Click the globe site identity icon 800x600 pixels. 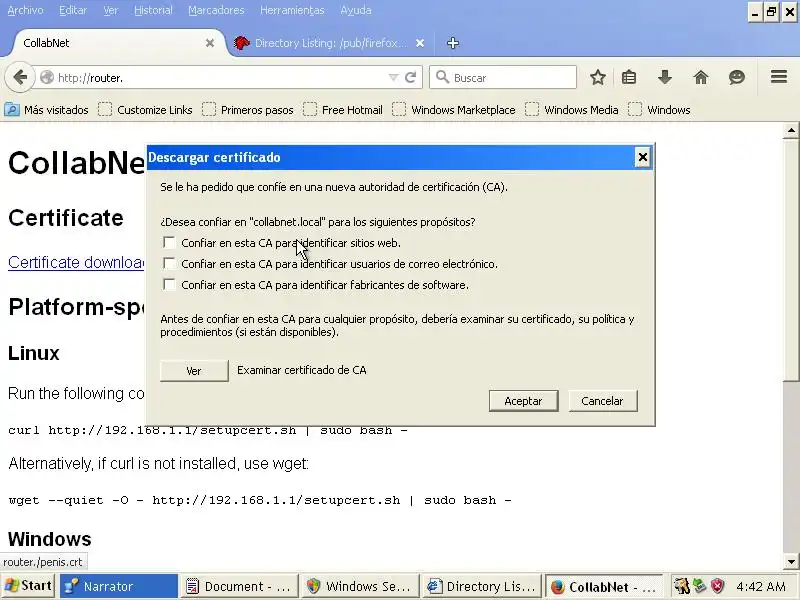pyautogui.click(x=47, y=78)
